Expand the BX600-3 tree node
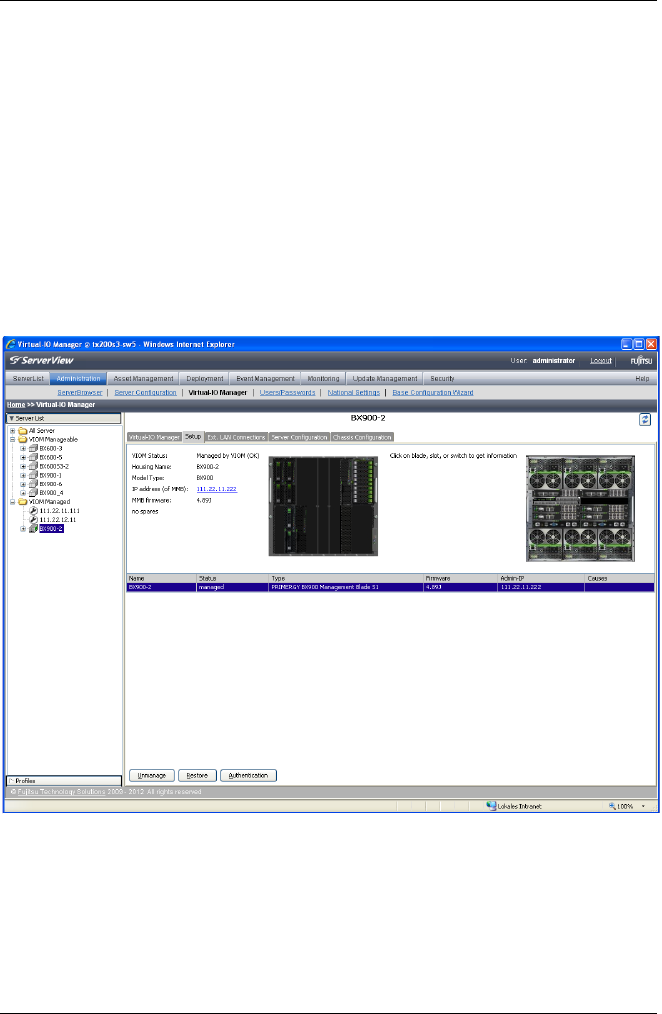662x1014 pixels. coord(23,448)
